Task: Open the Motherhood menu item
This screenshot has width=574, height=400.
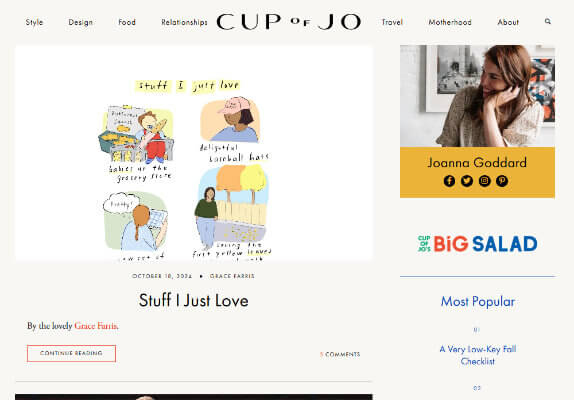Action: point(450,22)
